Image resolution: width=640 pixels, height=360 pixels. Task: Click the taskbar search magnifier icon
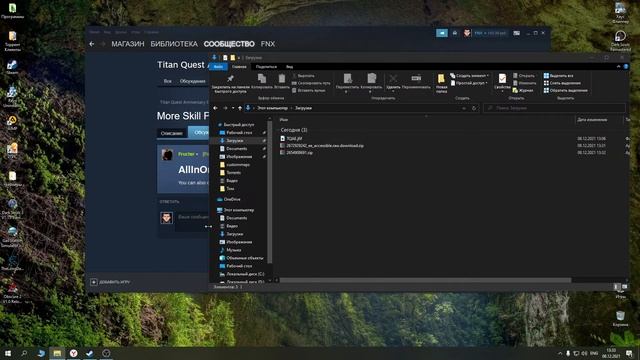pyautogui.click(x=24, y=353)
